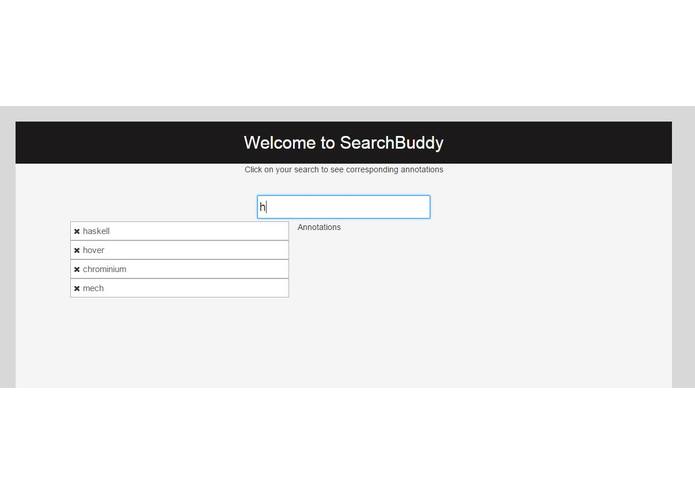Focus the search input containing 'h'
The width and height of the screenshot is (695, 494).
click(x=344, y=207)
